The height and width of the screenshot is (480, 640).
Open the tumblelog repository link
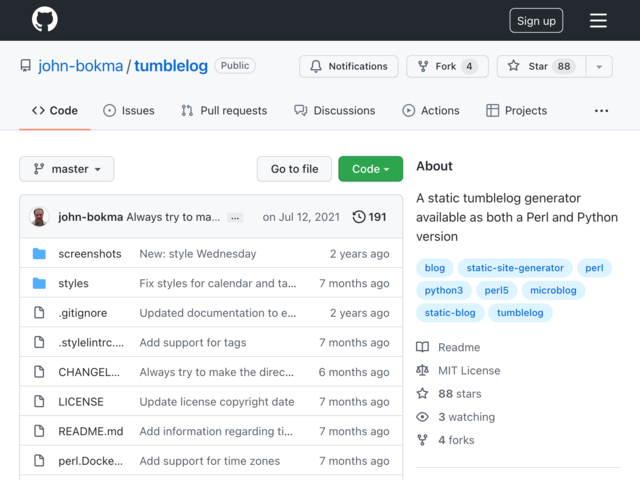(171, 66)
